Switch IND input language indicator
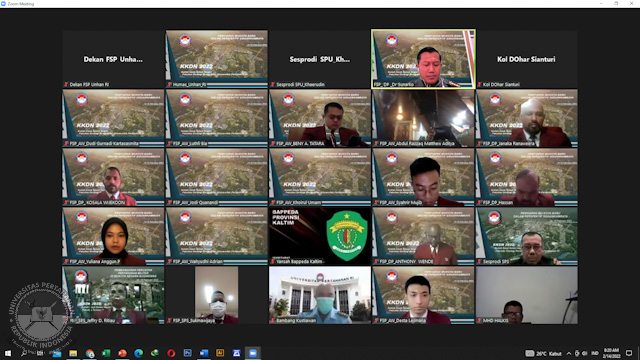The height and width of the screenshot is (360, 640). [x=595, y=353]
